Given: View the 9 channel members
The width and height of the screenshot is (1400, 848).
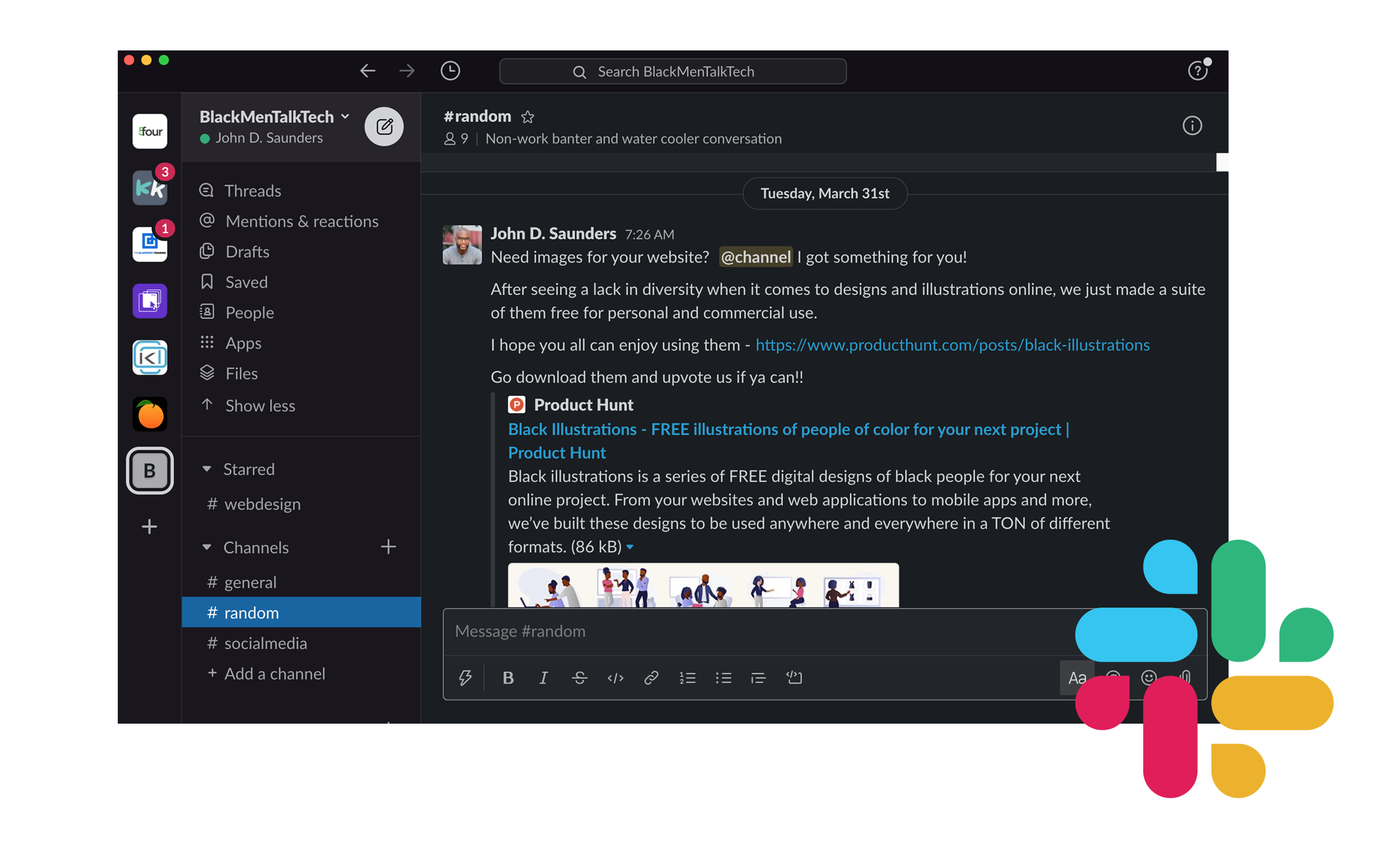Looking at the screenshot, I should click(456, 139).
